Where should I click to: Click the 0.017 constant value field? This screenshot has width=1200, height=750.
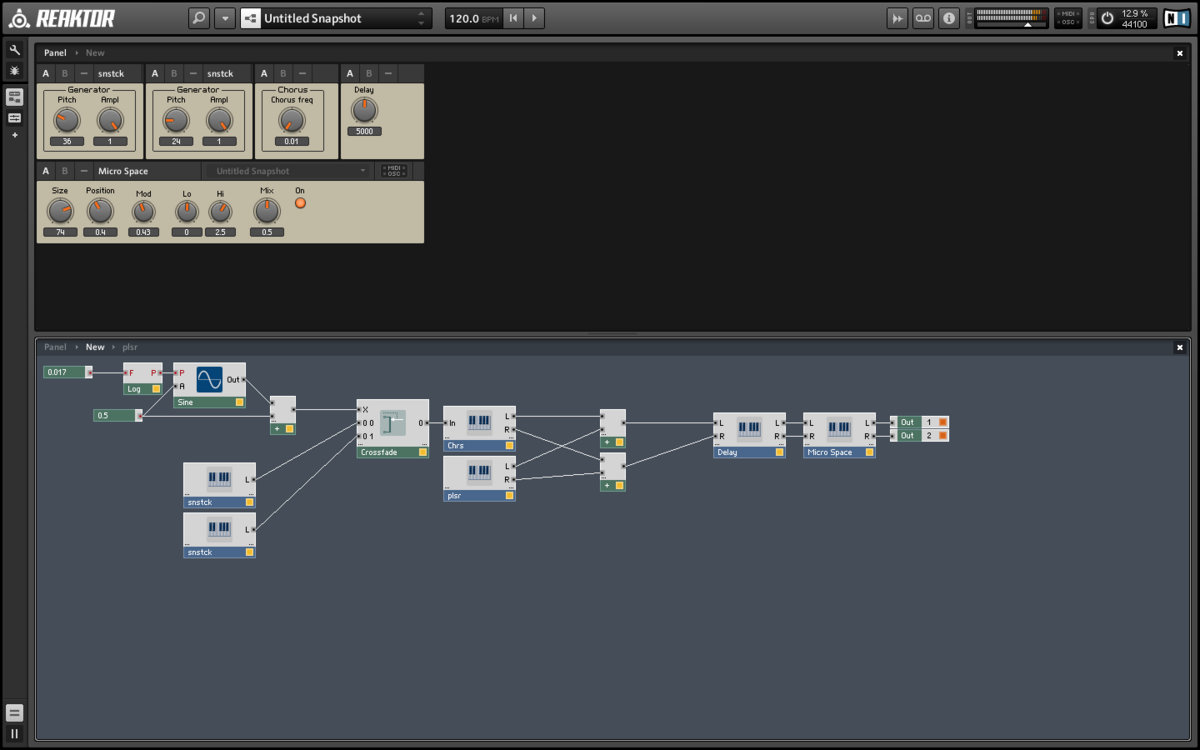(x=65, y=372)
